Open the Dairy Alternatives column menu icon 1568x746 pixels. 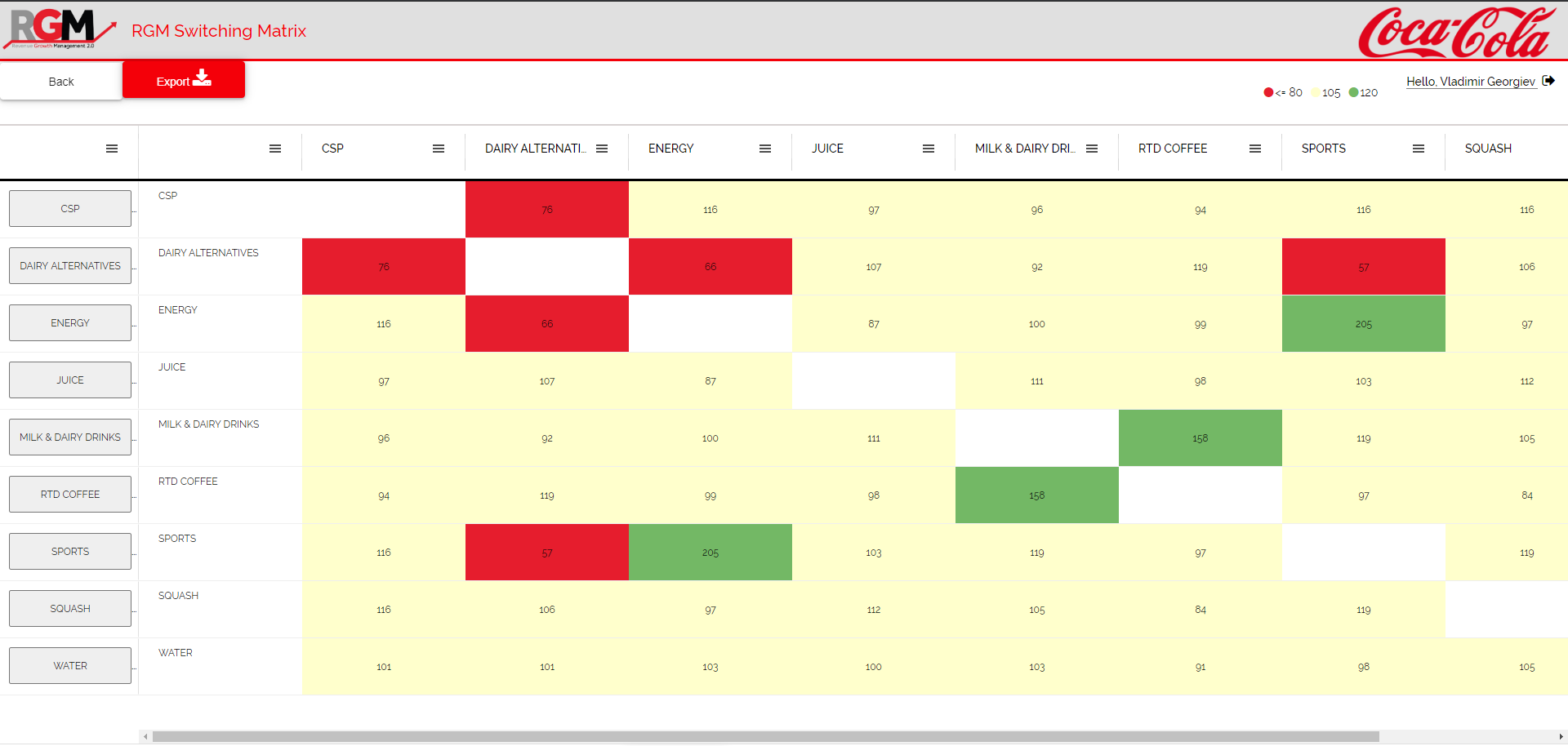coord(602,149)
